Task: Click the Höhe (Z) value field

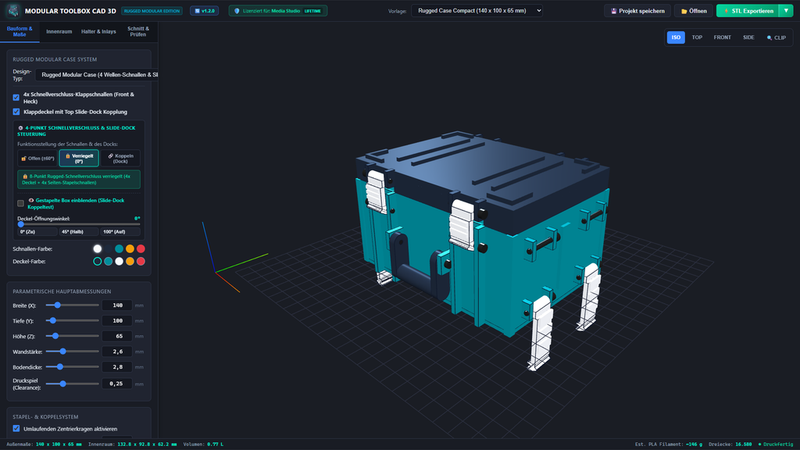Action: (x=117, y=336)
